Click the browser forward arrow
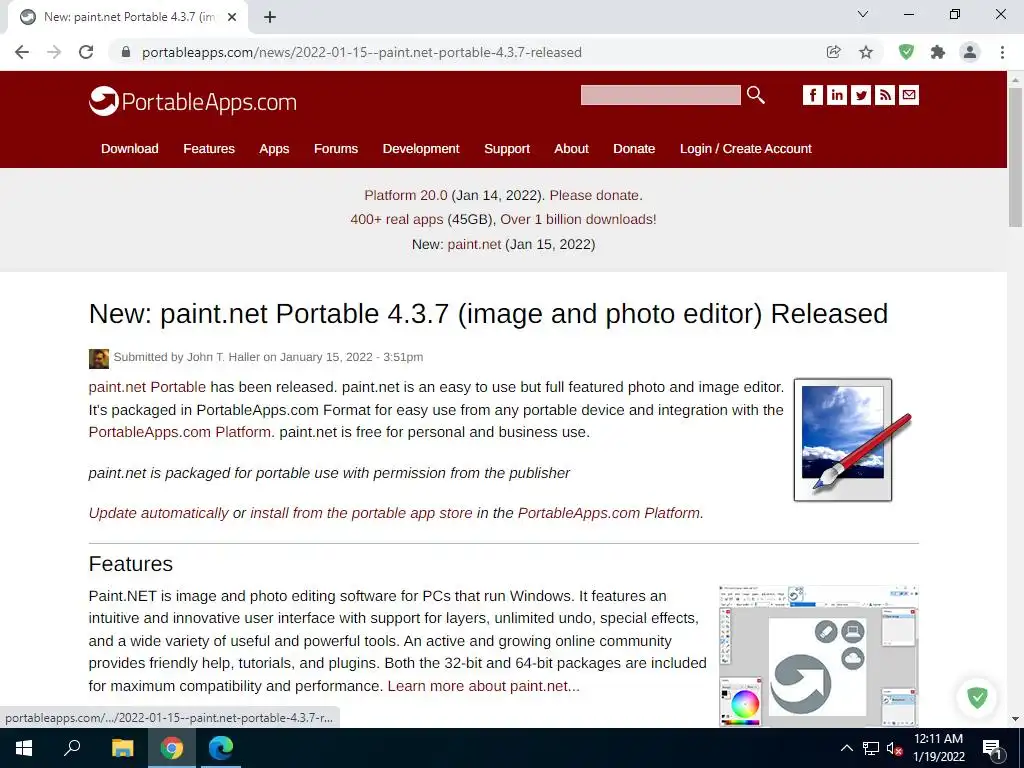The image size is (1024, 768). click(x=54, y=52)
